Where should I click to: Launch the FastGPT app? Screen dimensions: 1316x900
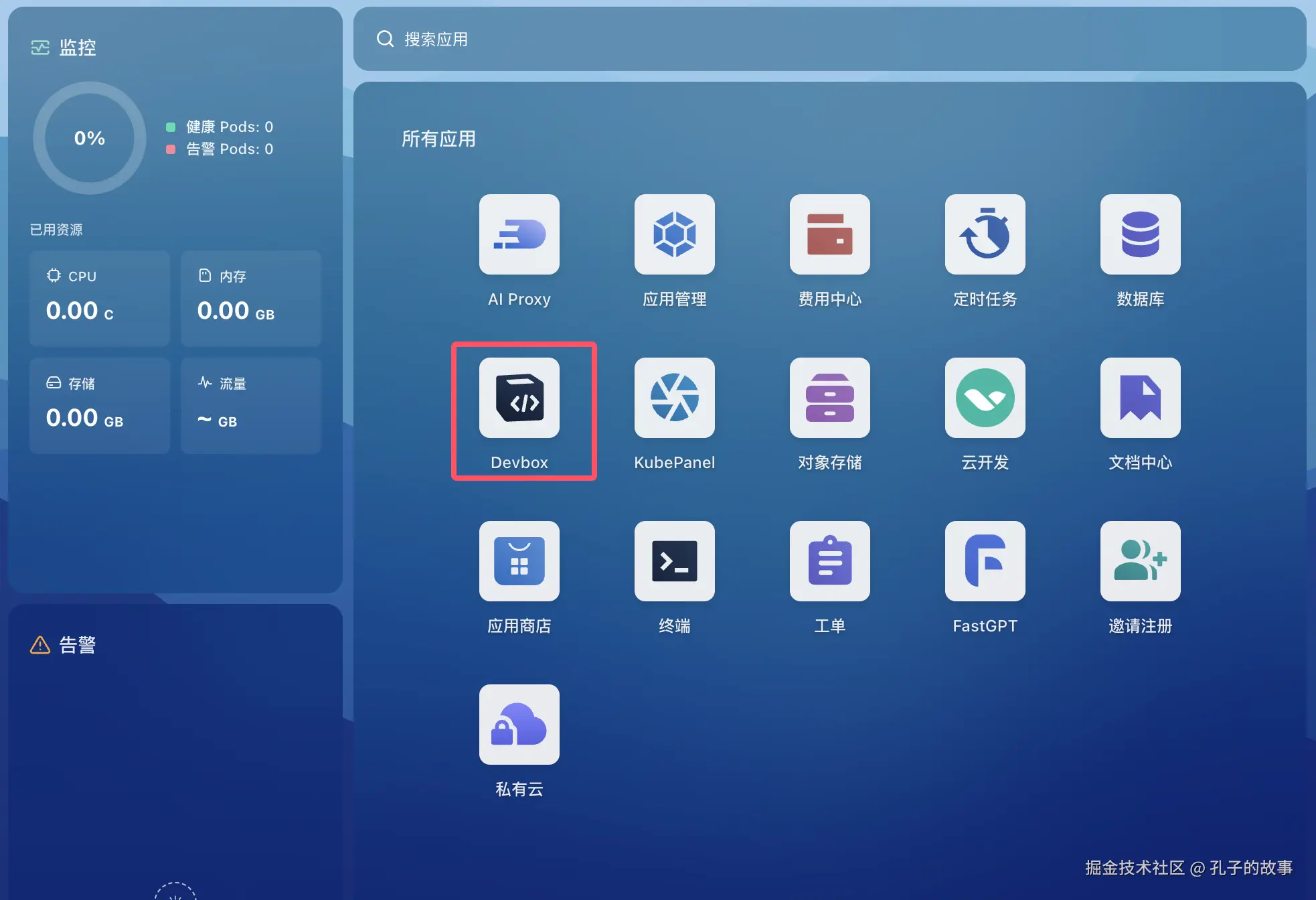tap(985, 561)
